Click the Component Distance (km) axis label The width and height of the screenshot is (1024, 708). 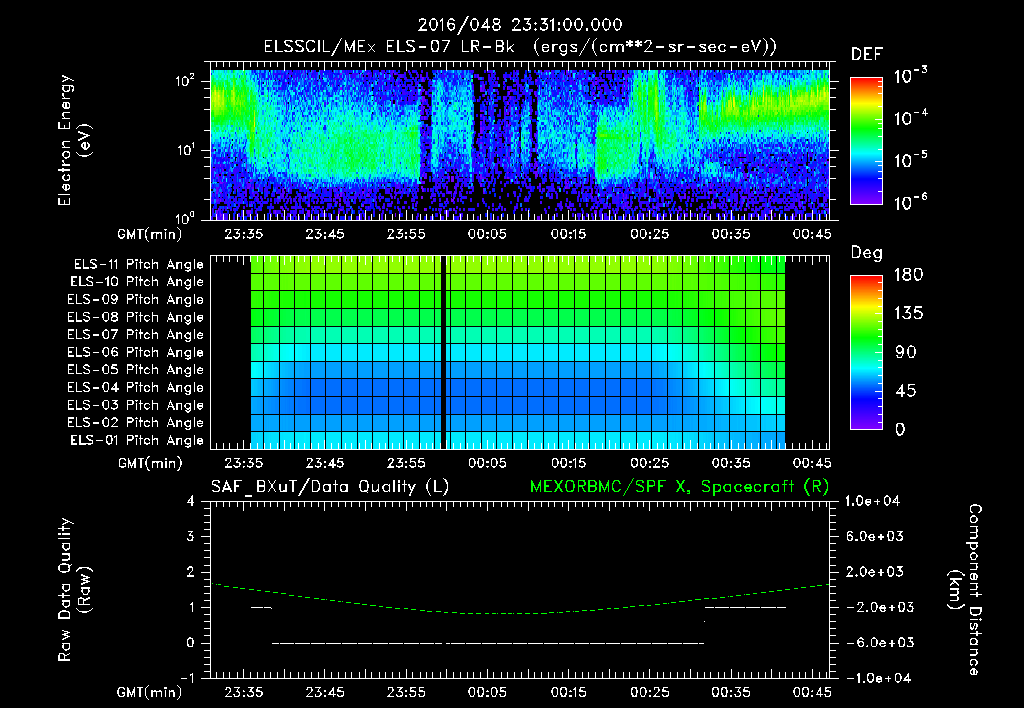tap(965, 590)
